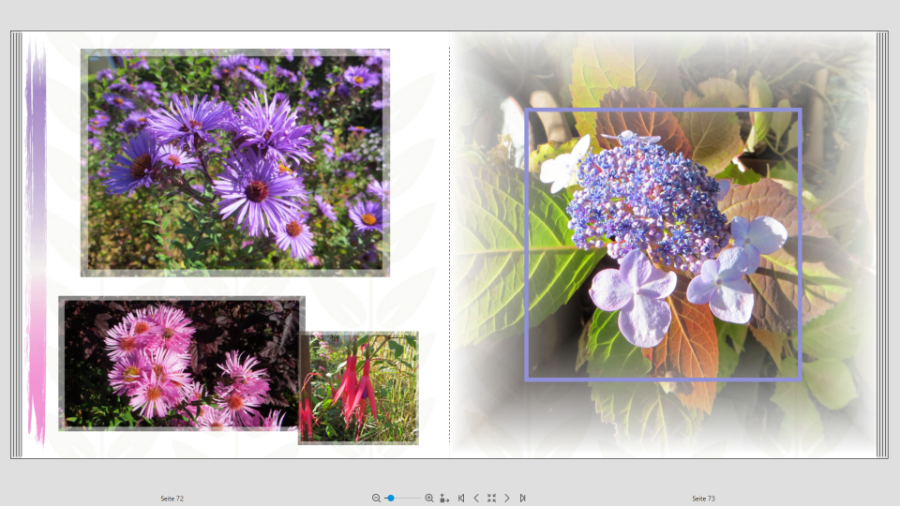
Task: Go to the next page
Action: point(507,498)
